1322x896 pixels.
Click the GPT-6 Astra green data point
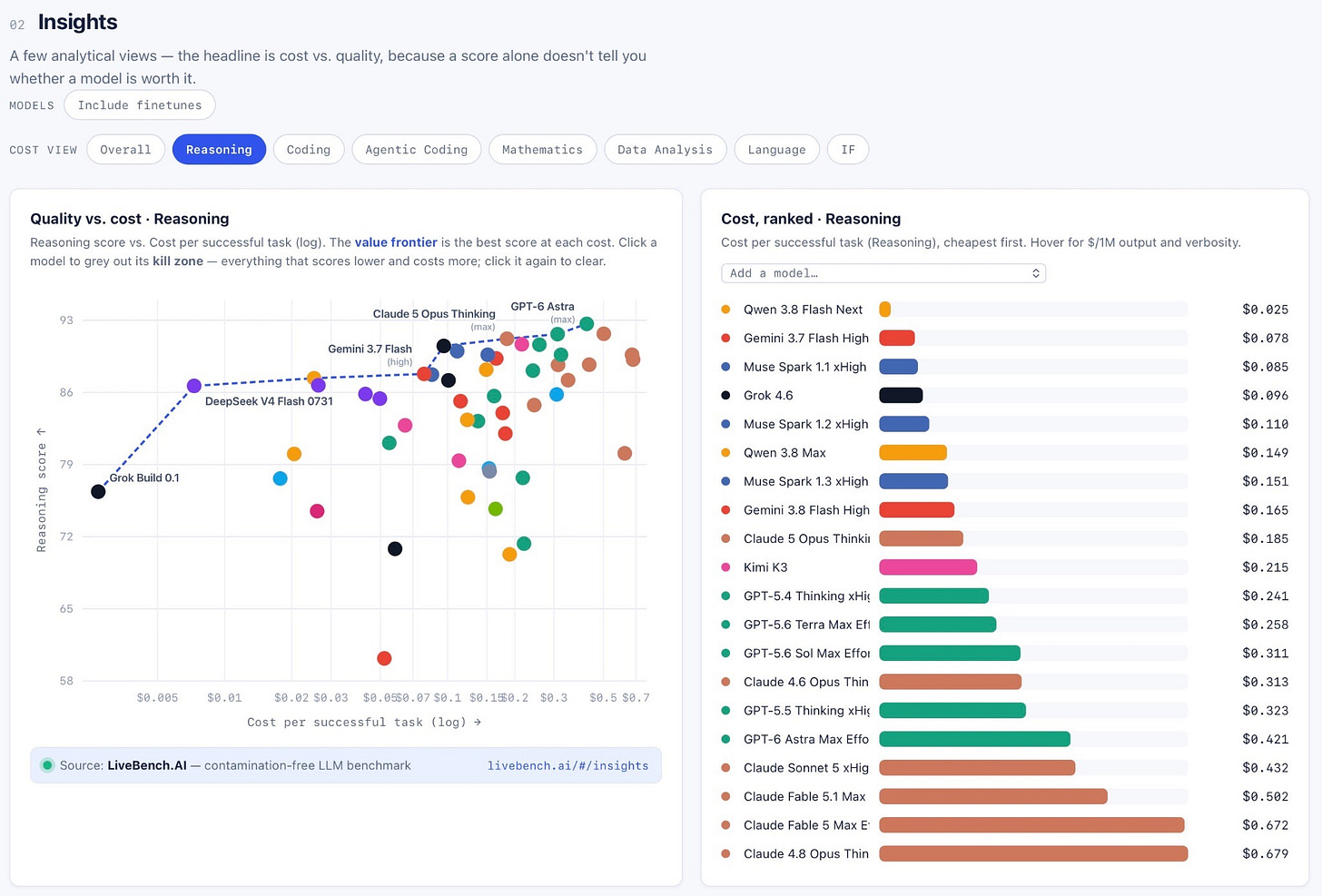click(587, 324)
